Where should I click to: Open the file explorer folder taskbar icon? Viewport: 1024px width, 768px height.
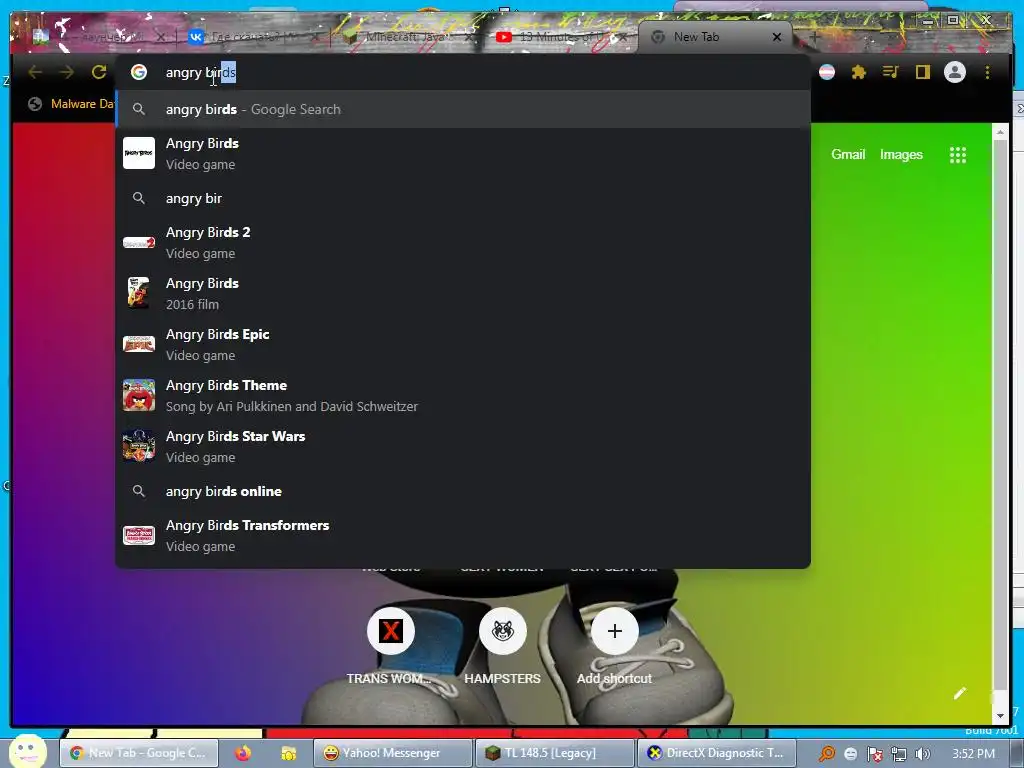point(288,753)
